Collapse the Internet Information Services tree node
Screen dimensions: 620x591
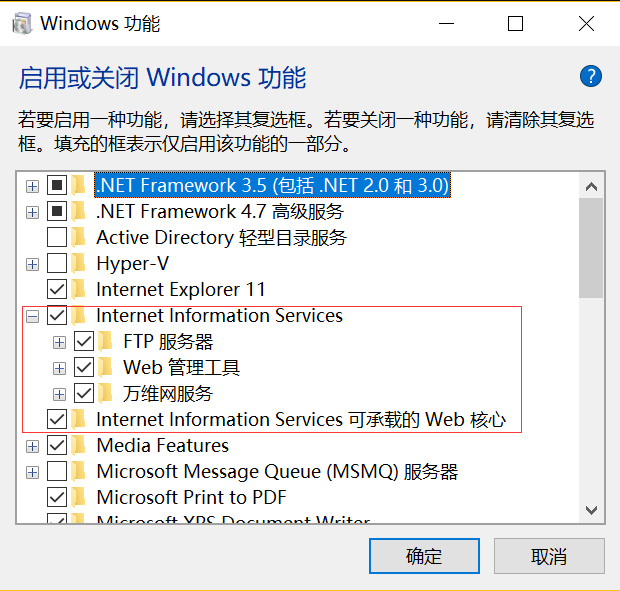tap(32, 316)
